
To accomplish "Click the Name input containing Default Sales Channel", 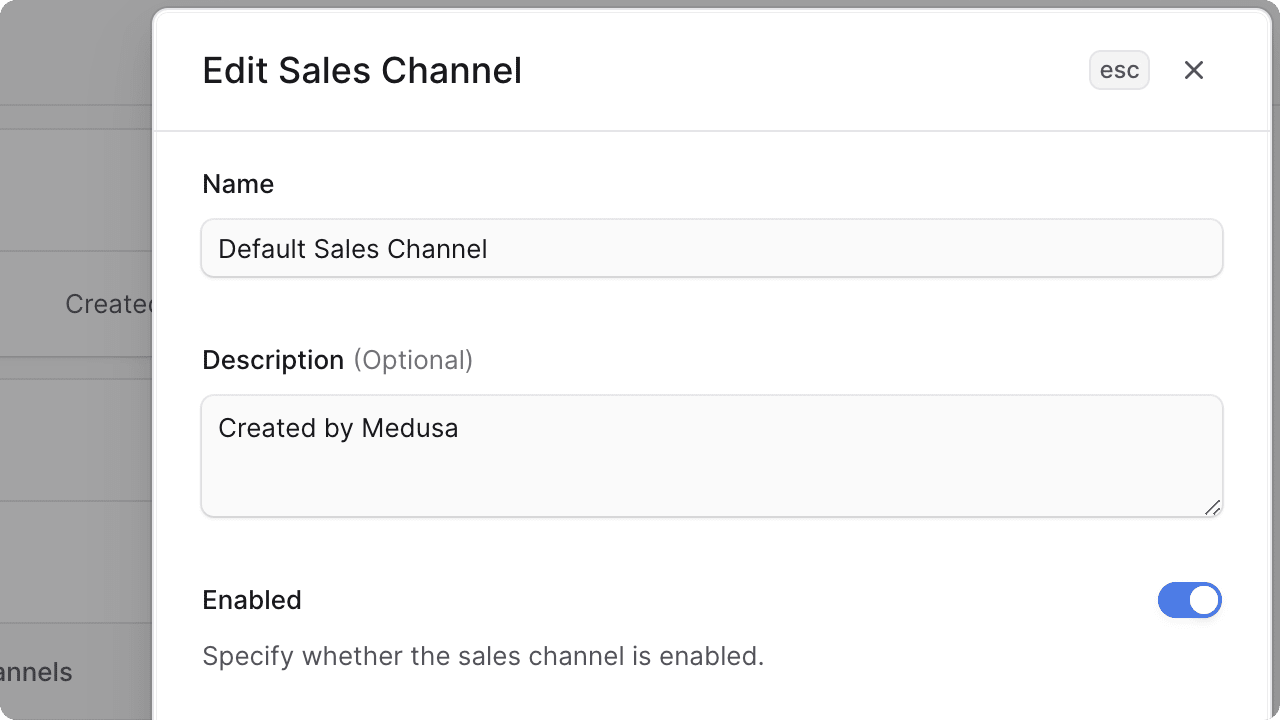I will (x=712, y=248).
